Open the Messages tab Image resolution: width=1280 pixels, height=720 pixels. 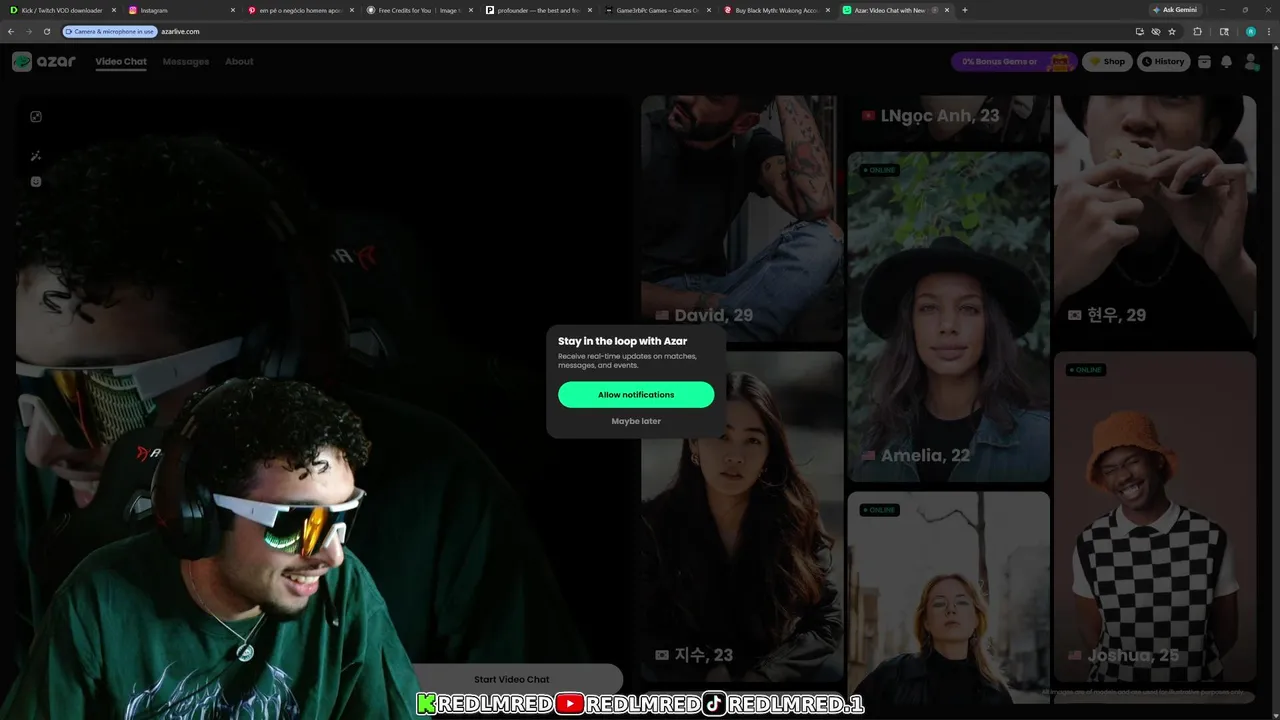(x=186, y=61)
